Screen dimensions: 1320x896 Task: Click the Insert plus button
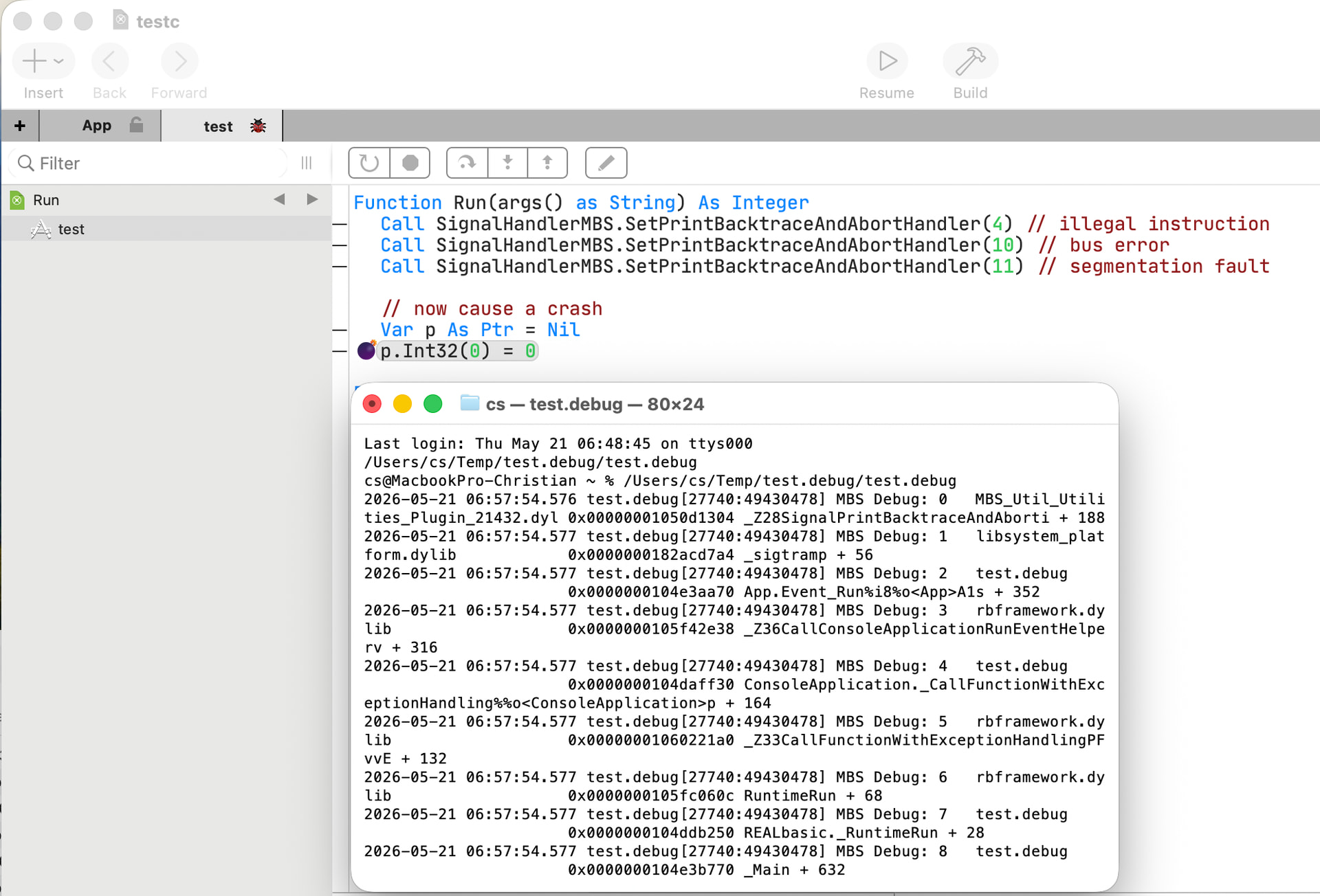(x=34, y=61)
